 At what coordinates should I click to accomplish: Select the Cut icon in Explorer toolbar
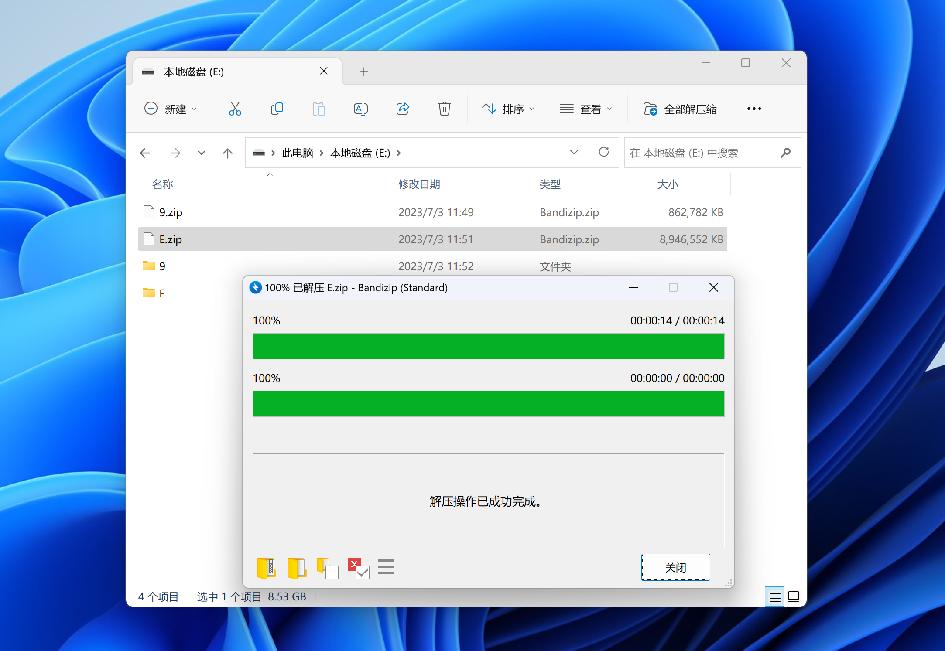pos(235,109)
